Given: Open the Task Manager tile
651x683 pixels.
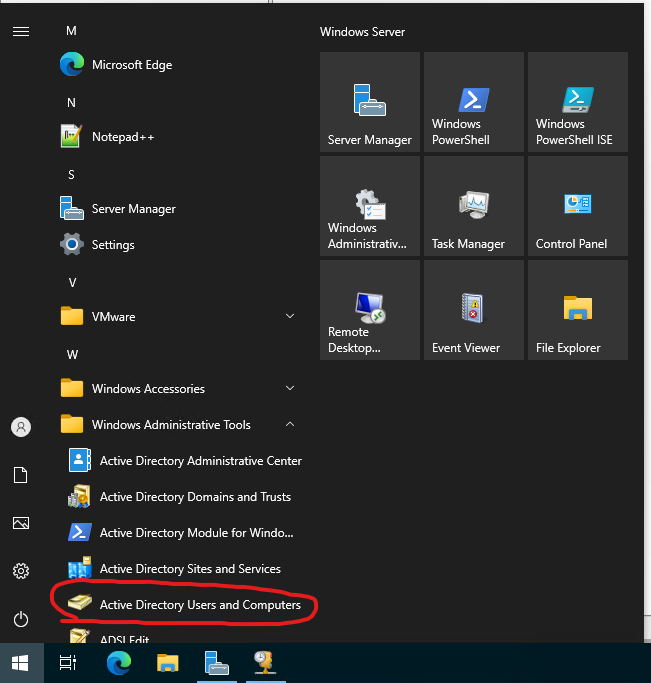Looking at the screenshot, I should pyautogui.click(x=473, y=206).
